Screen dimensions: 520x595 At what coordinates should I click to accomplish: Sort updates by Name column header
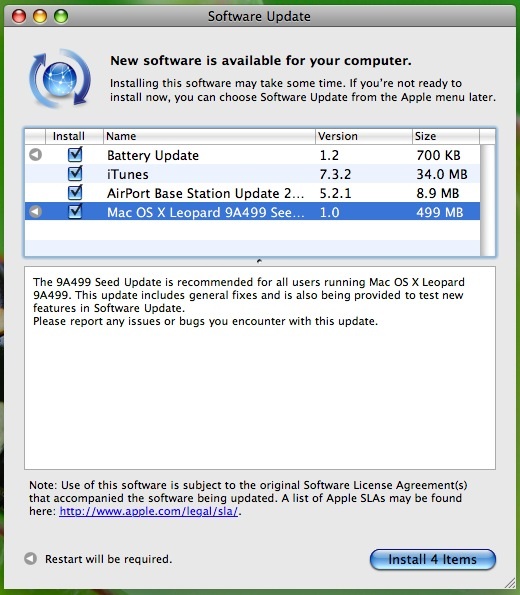point(209,136)
